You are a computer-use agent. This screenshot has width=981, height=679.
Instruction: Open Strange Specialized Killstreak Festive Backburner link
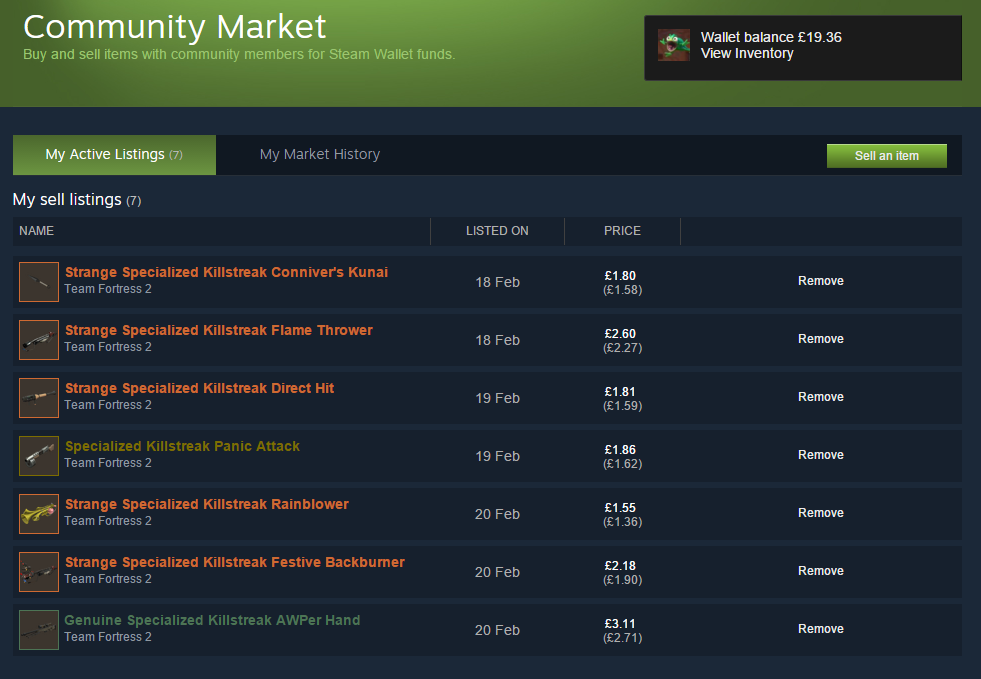click(235, 563)
